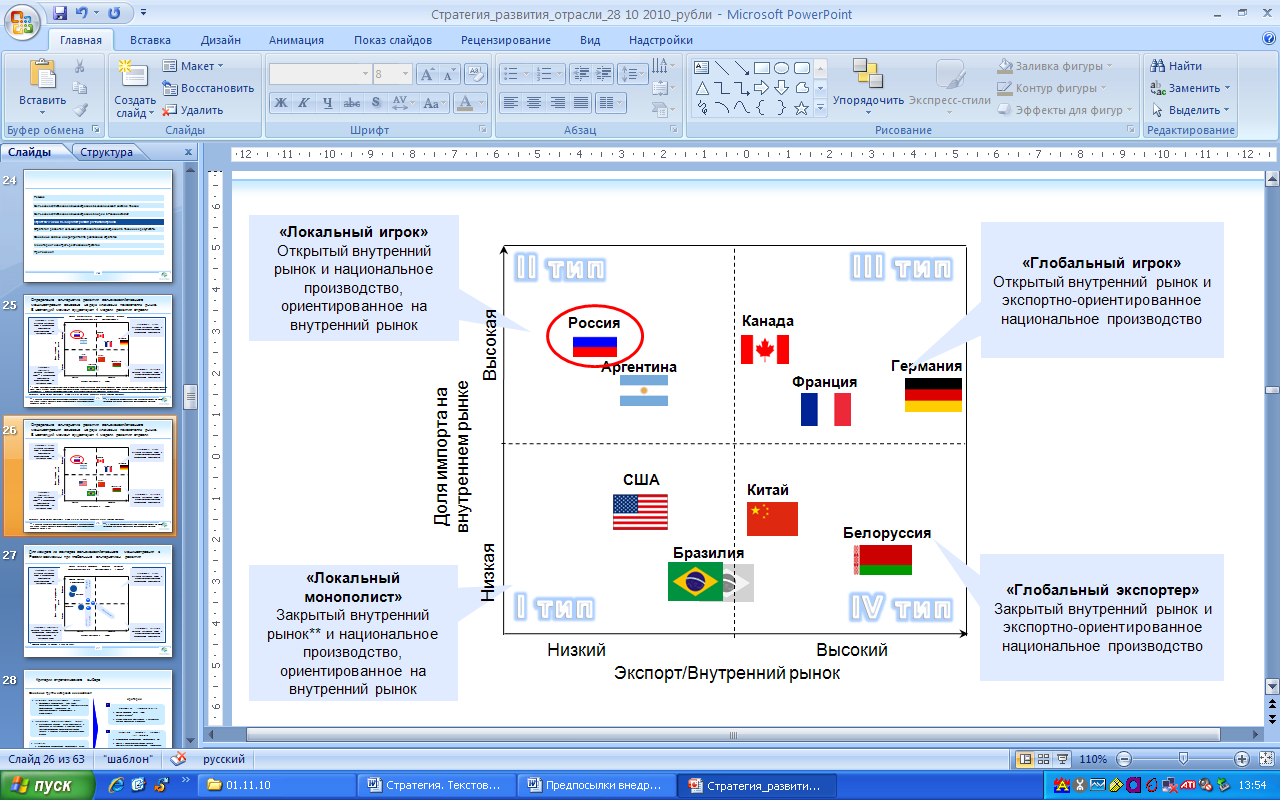This screenshot has width=1280, height=800.
Task: Open the Вставка ribbon tab
Action: click(x=150, y=40)
